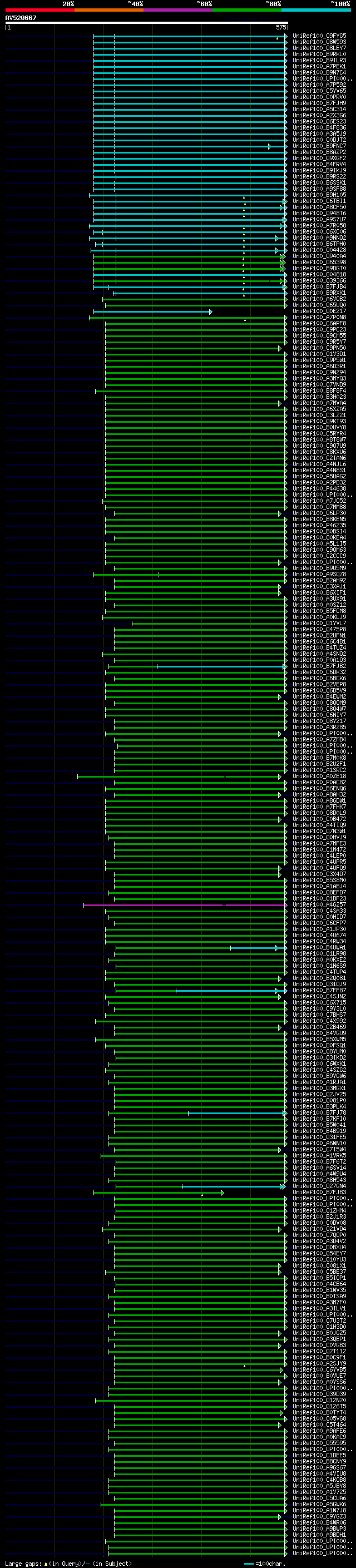Select the UniRef100_A7P0N8 label
The height and width of the screenshot is (1568, 356).
point(319,318)
